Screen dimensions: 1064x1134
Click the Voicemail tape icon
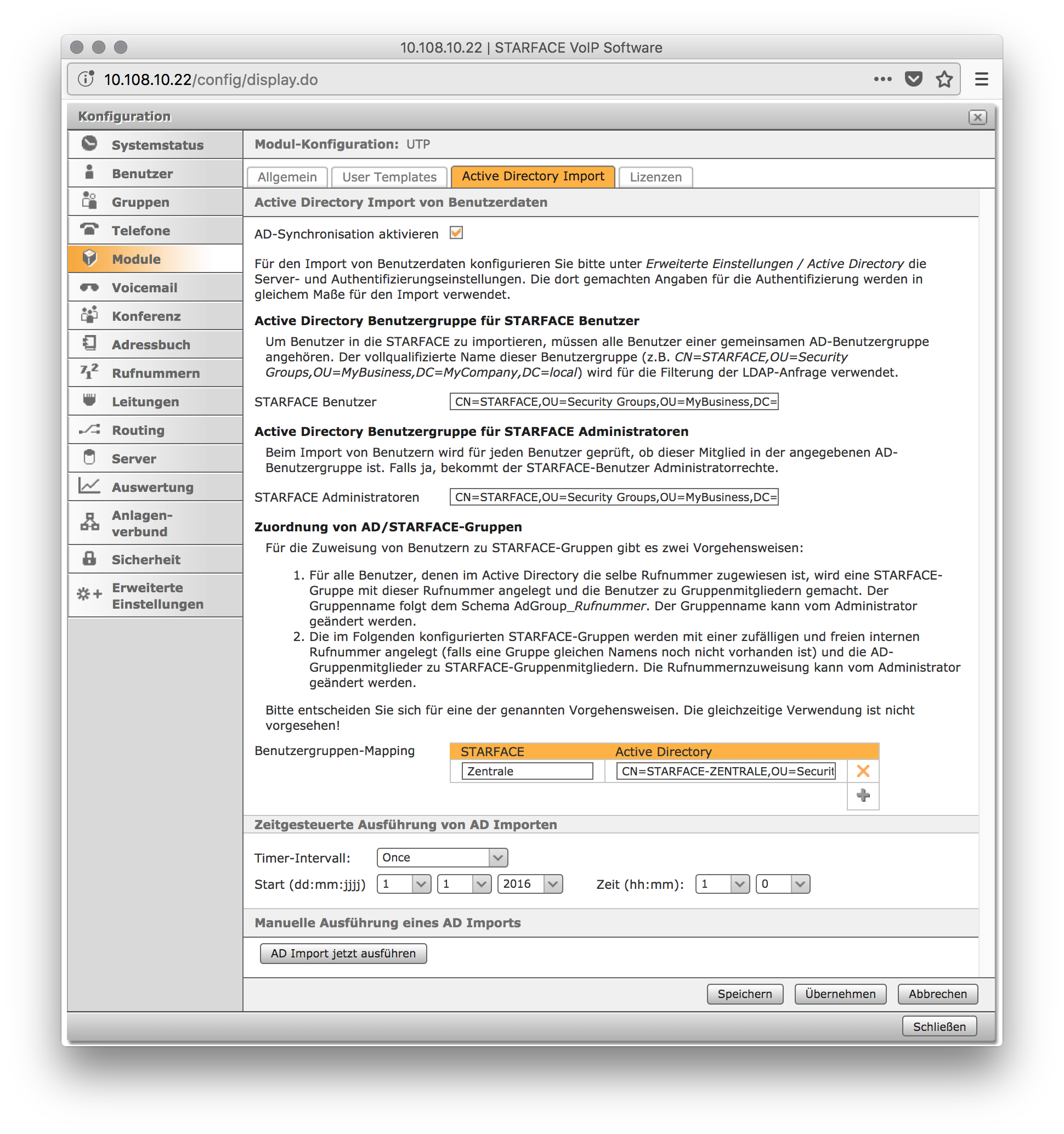(89, 287)
